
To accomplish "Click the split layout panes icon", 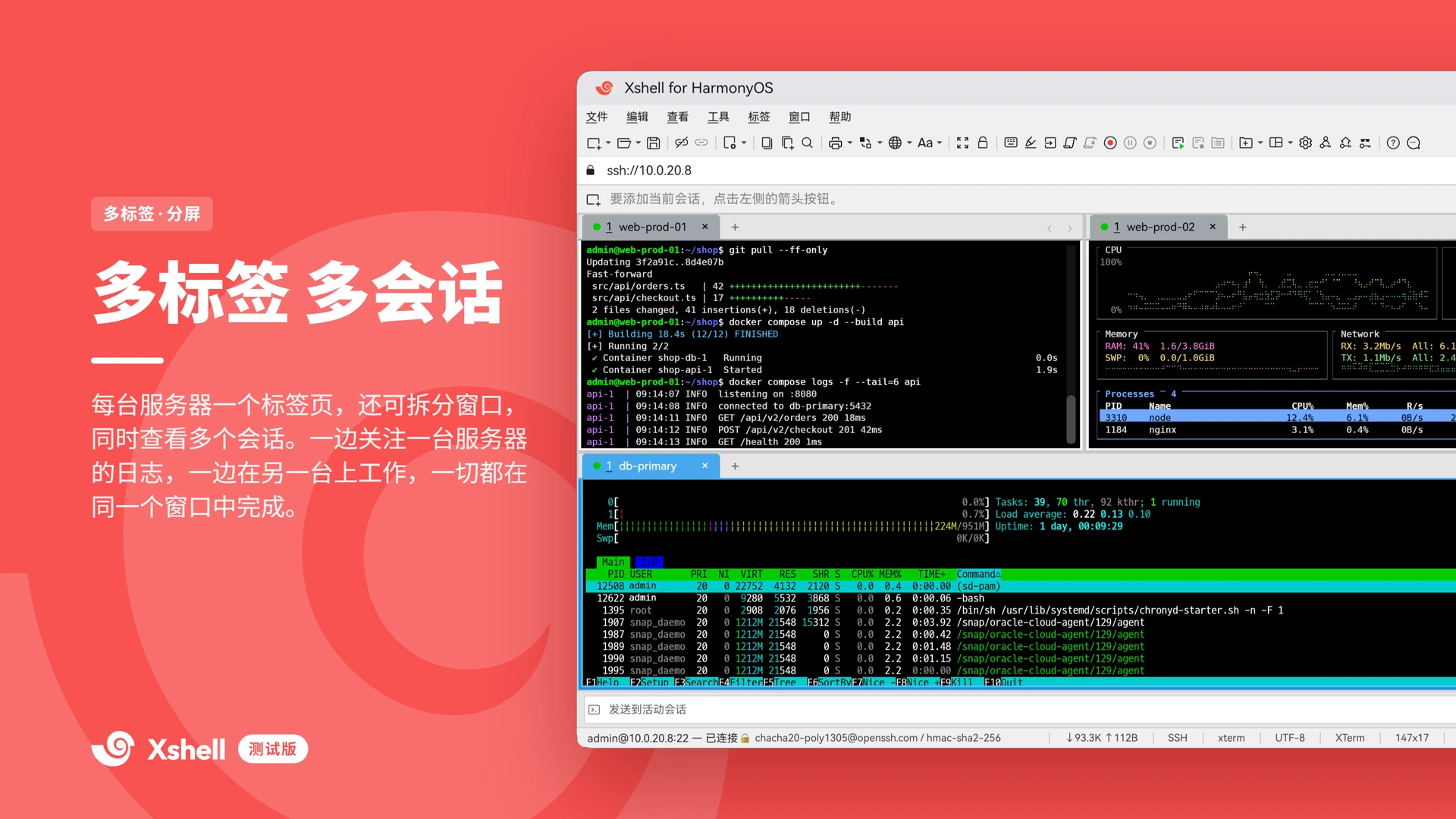I will [x=1276, y=143].
